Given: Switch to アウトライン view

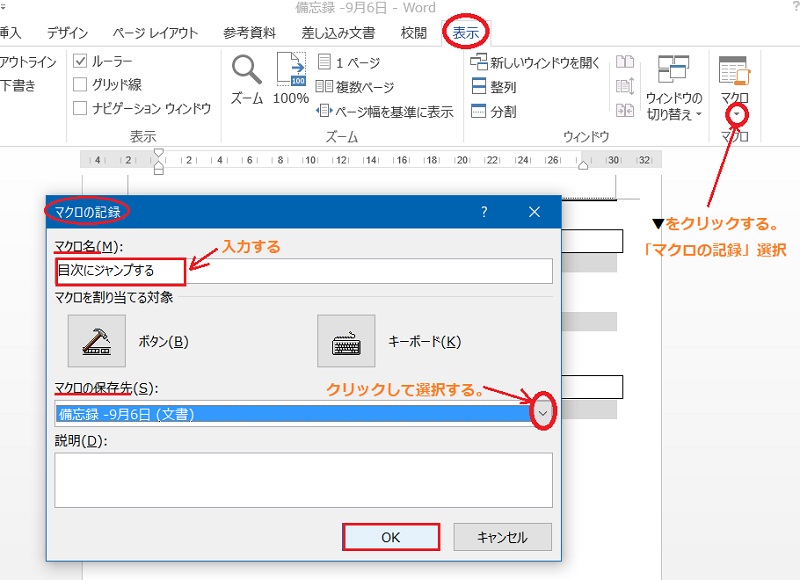Looking at the screenshot, I should [28, 62].
